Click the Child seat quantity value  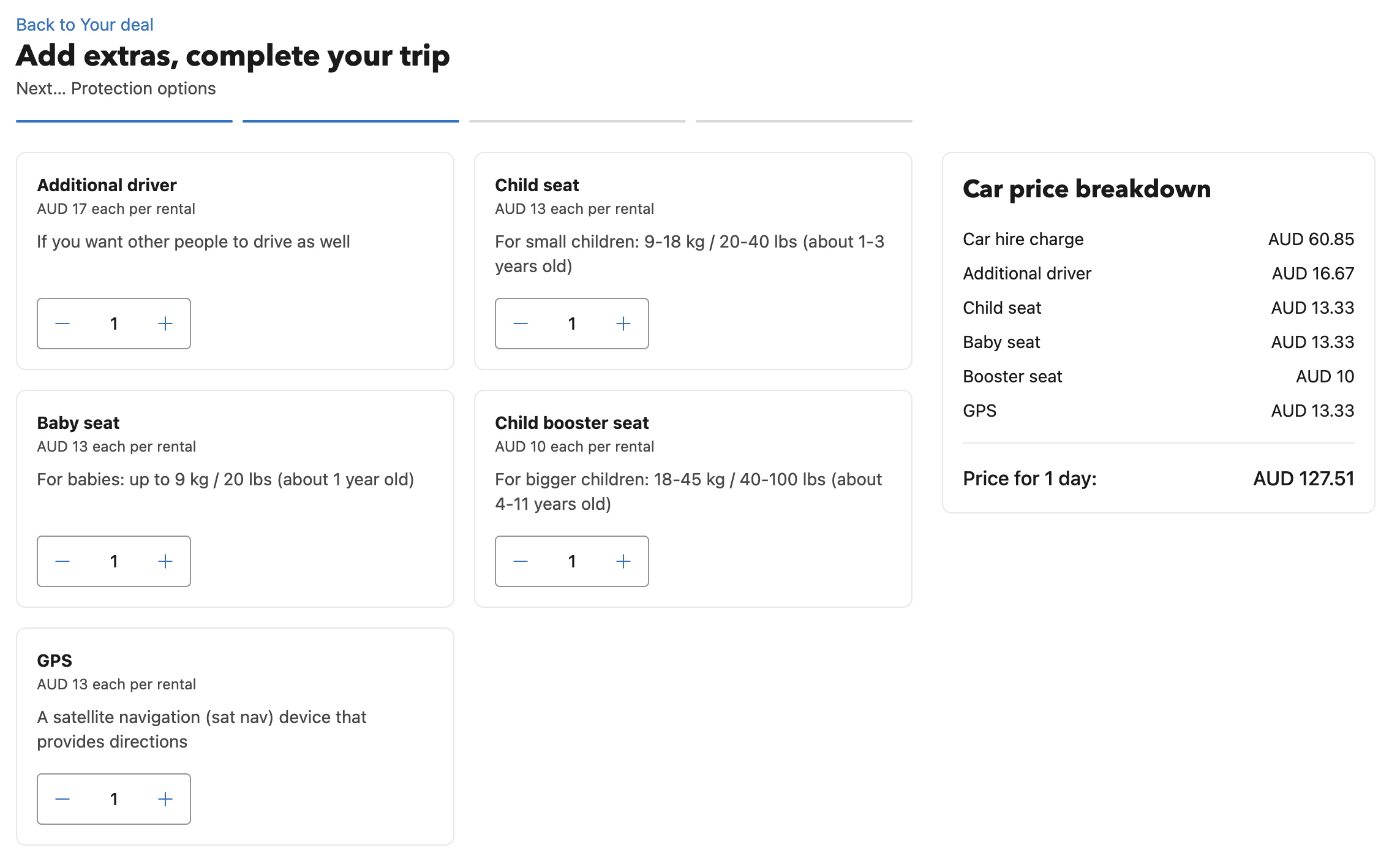pos(572,324)
